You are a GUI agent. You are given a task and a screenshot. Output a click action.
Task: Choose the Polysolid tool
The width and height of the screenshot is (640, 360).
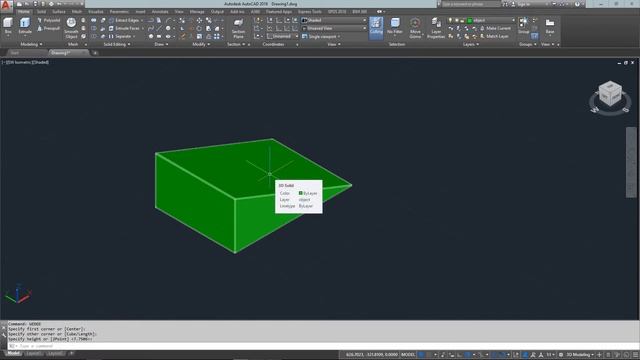click(x=49, y=20)
